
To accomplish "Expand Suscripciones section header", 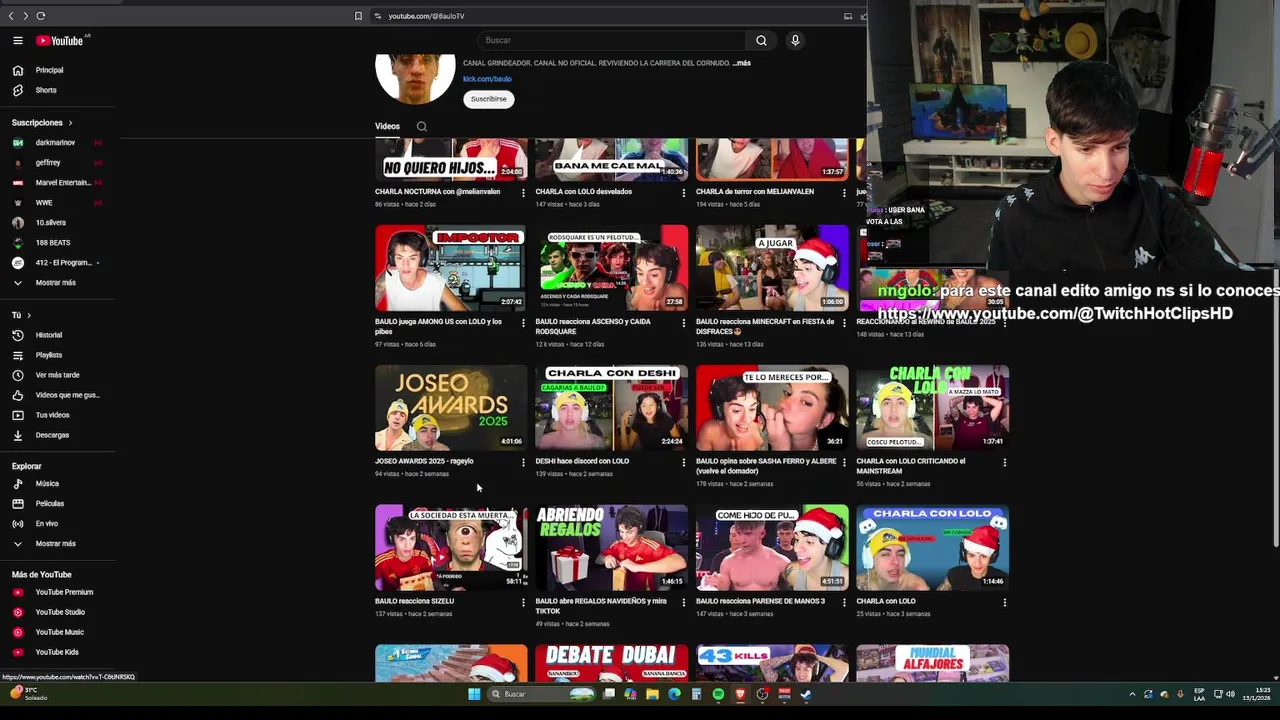I will click(x=42, y=123).
